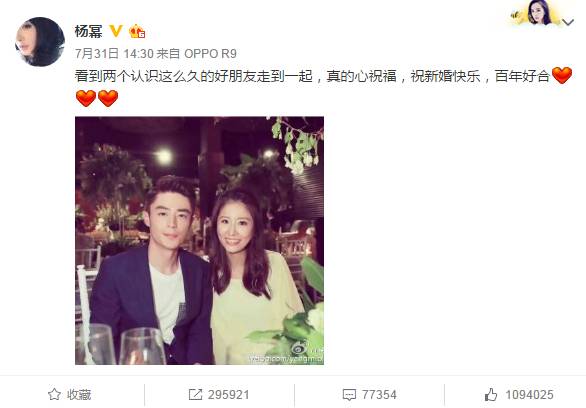Click the red heart emoji after 百年好合
This screenshot has height=408, width=586.
562,75
